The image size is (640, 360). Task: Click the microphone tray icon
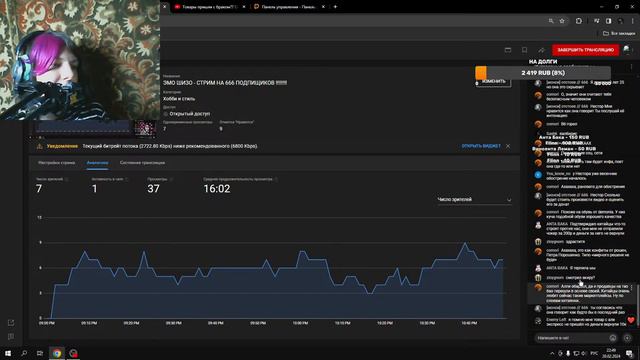tap(568, 353)
